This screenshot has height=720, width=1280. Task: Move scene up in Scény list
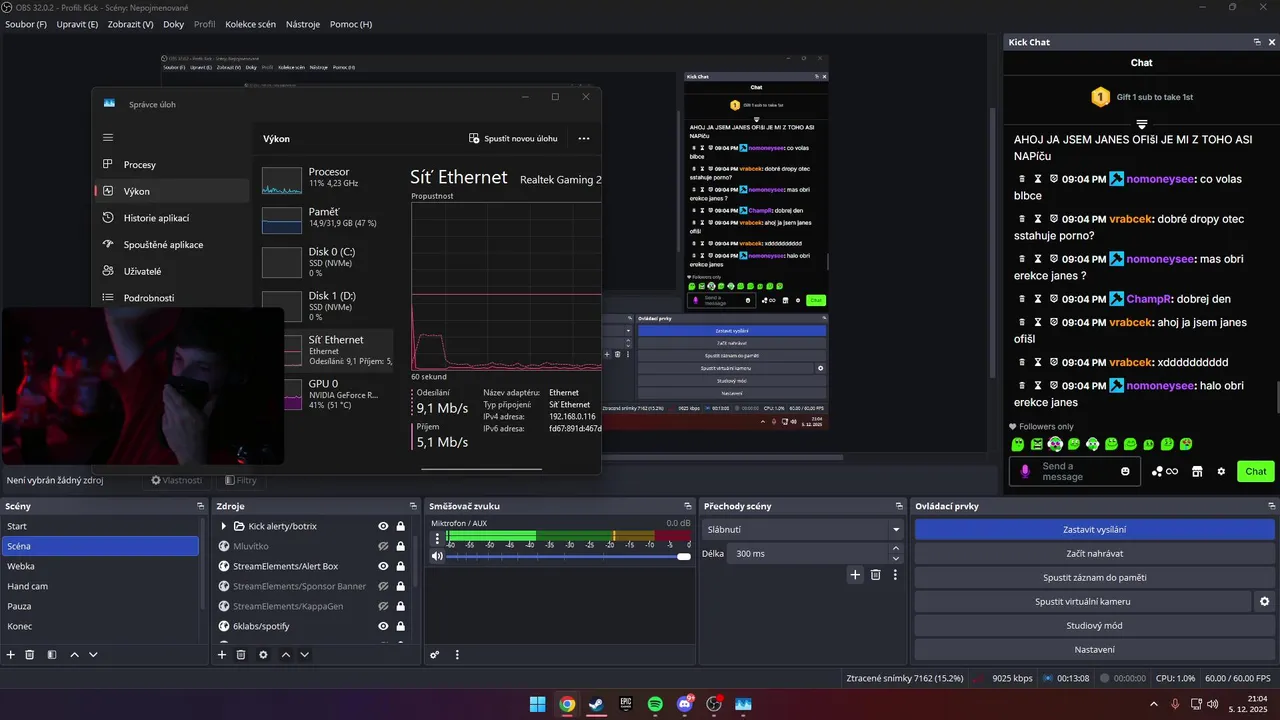(74, 654)
